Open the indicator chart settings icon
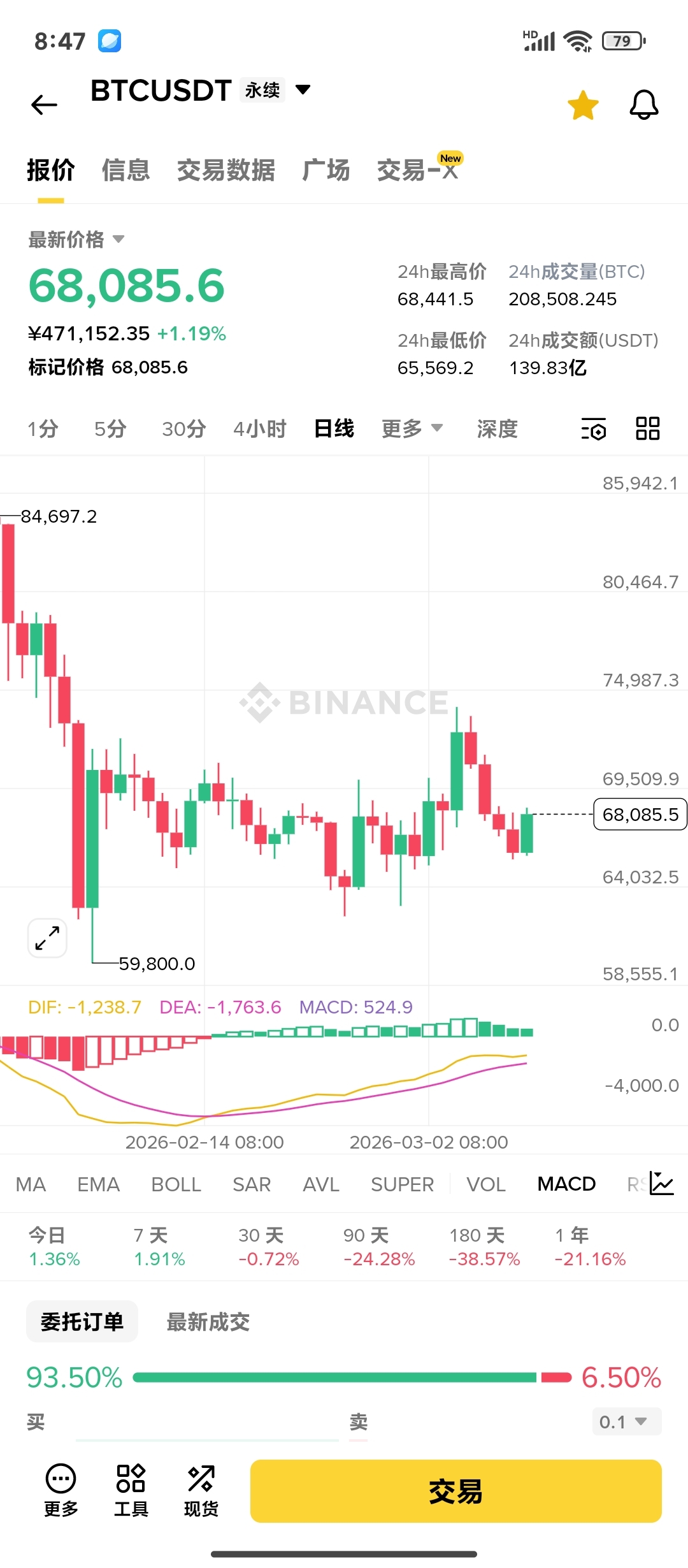The image size is (688, 1568). click(x=661, y=1184)
